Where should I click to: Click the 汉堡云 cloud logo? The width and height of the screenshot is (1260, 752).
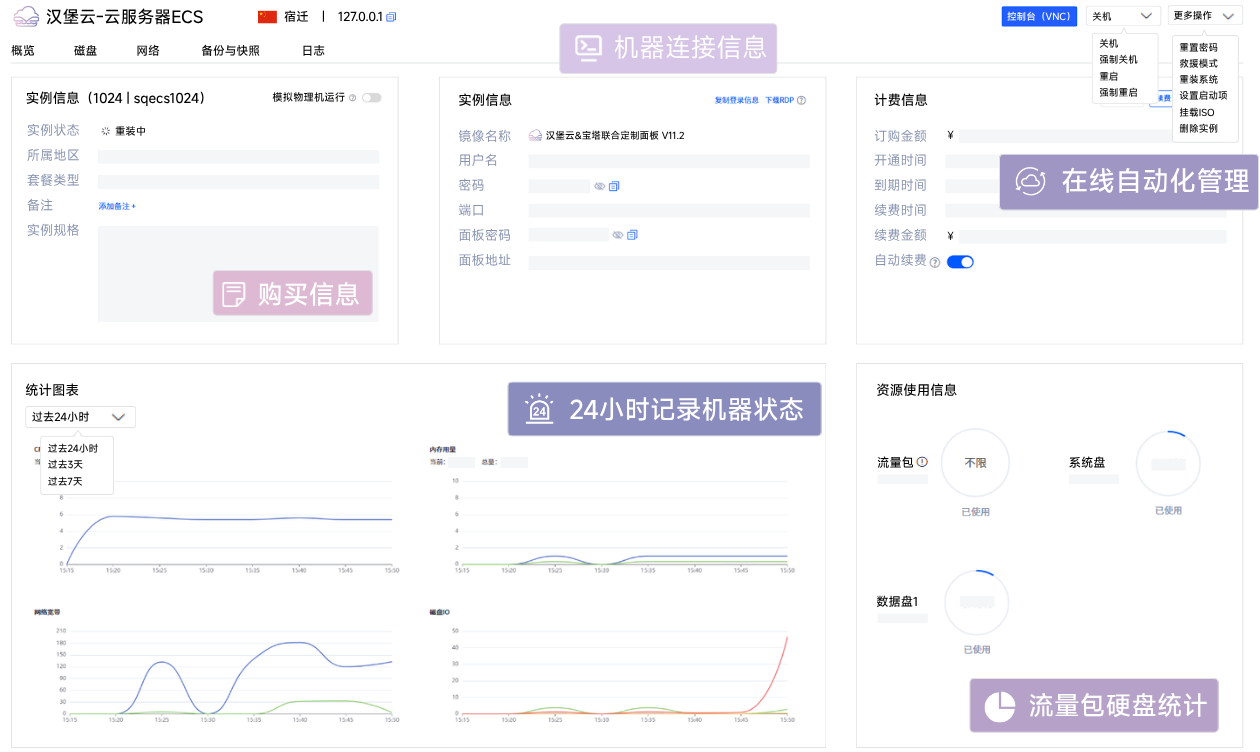point(25,16)
